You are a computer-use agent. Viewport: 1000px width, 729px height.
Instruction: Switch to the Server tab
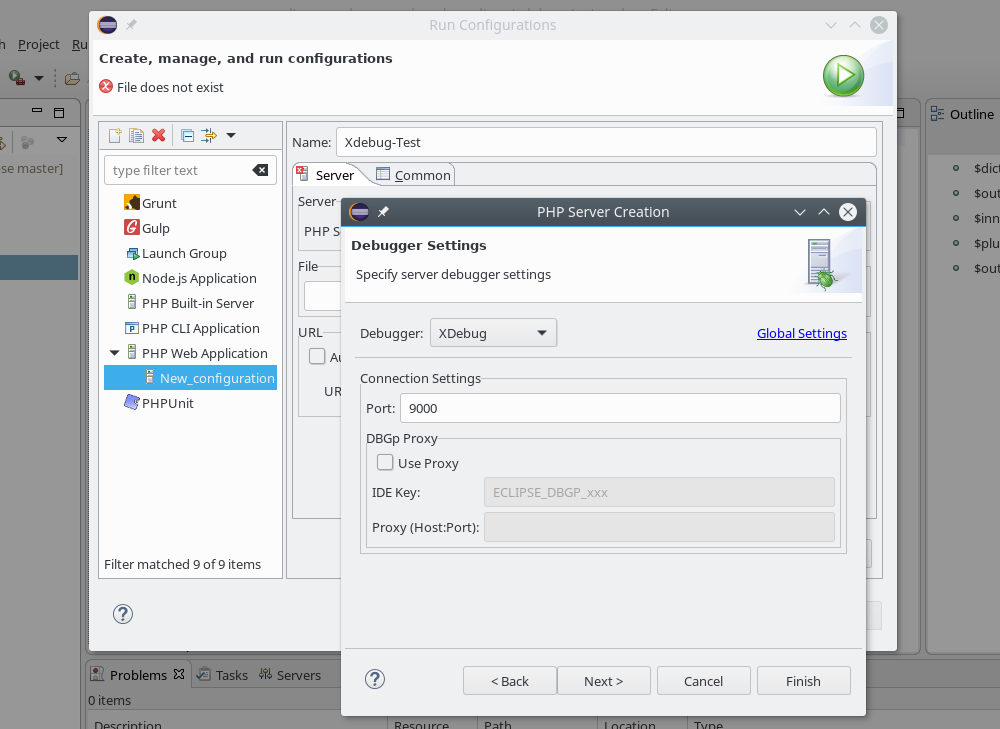(327, 175)
